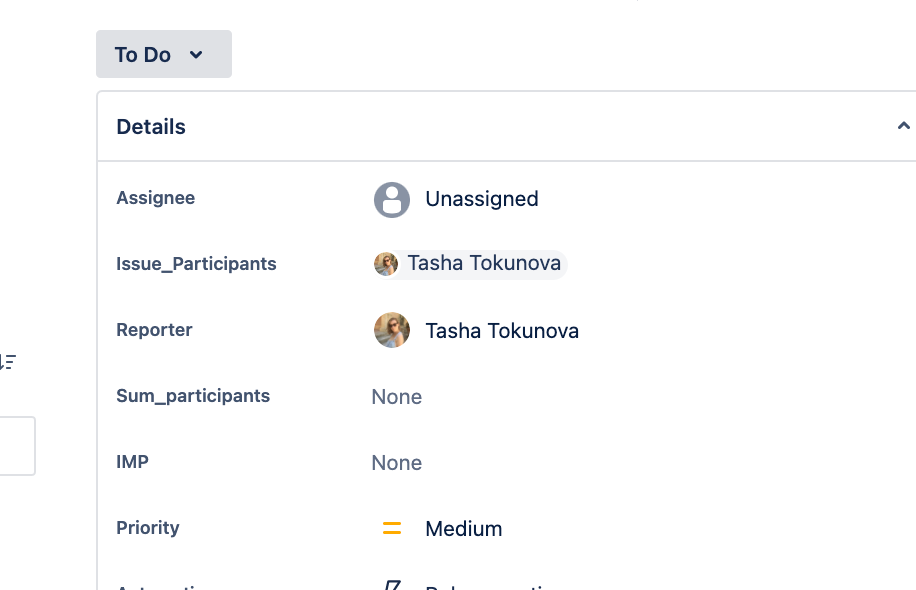This screenshot has height=590, width=916.
Task: Click the Automation lightning bolt icon
Action: point(392,586)
